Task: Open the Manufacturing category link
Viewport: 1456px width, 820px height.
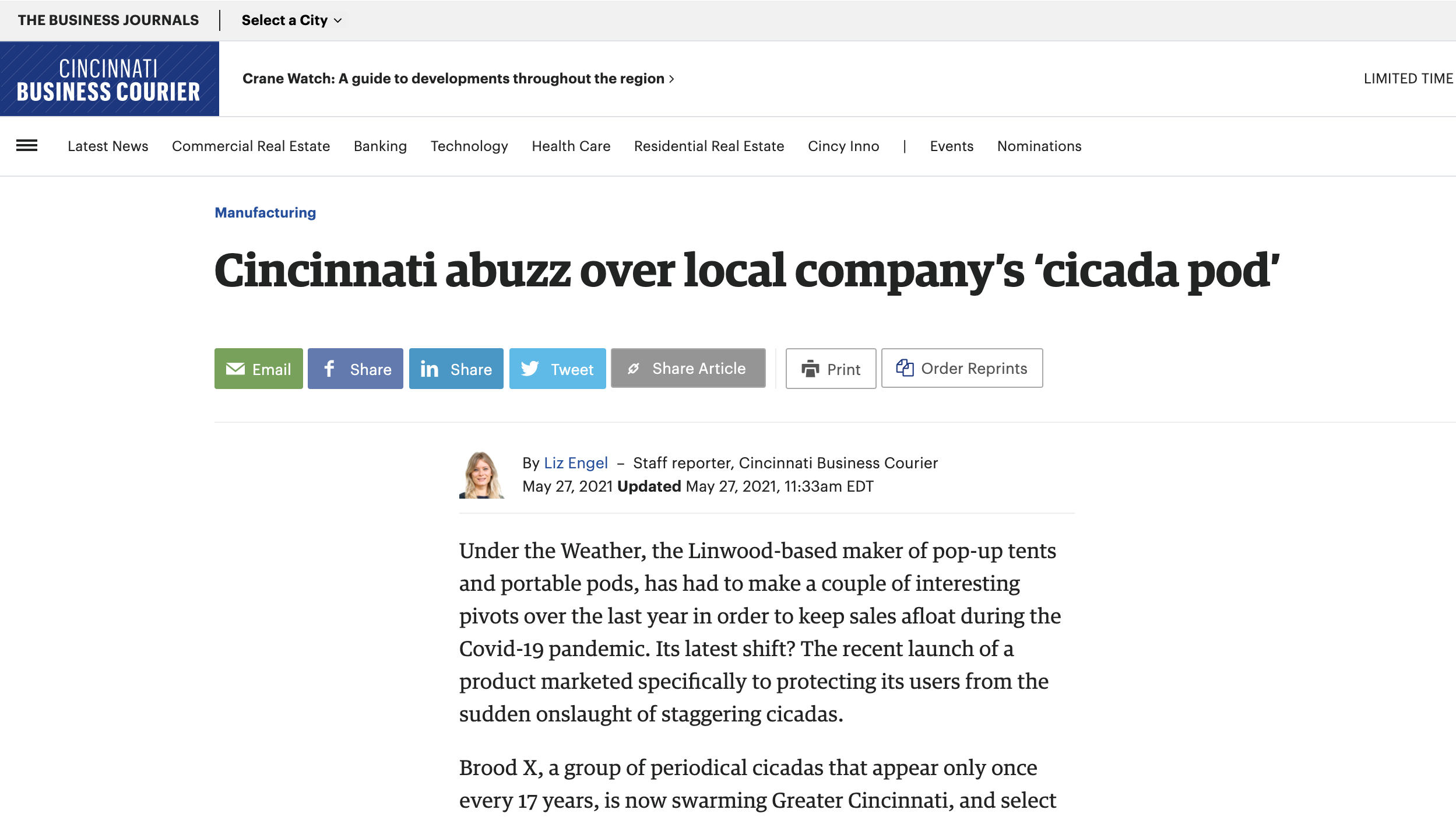Action: pos(265,212)
